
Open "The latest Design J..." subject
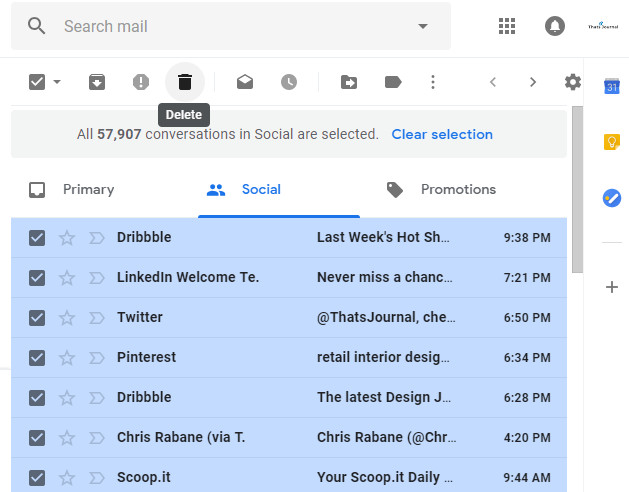384,397
